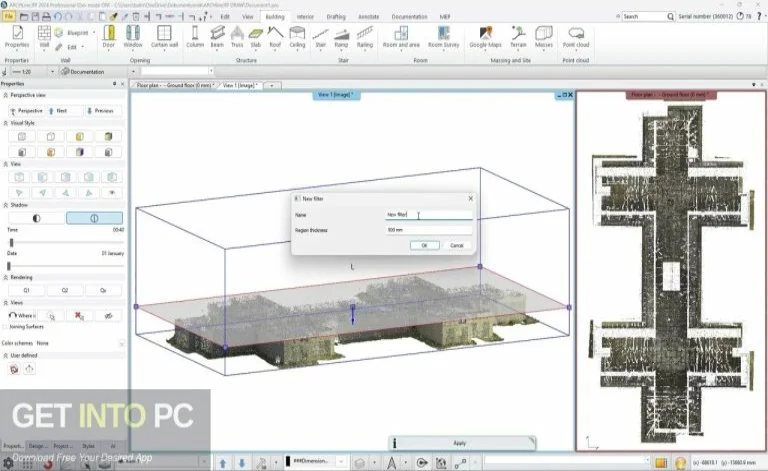Click the Room and area tool
Image resolution: width=768 pixels, height=471 pixels.
pos(401,36)
